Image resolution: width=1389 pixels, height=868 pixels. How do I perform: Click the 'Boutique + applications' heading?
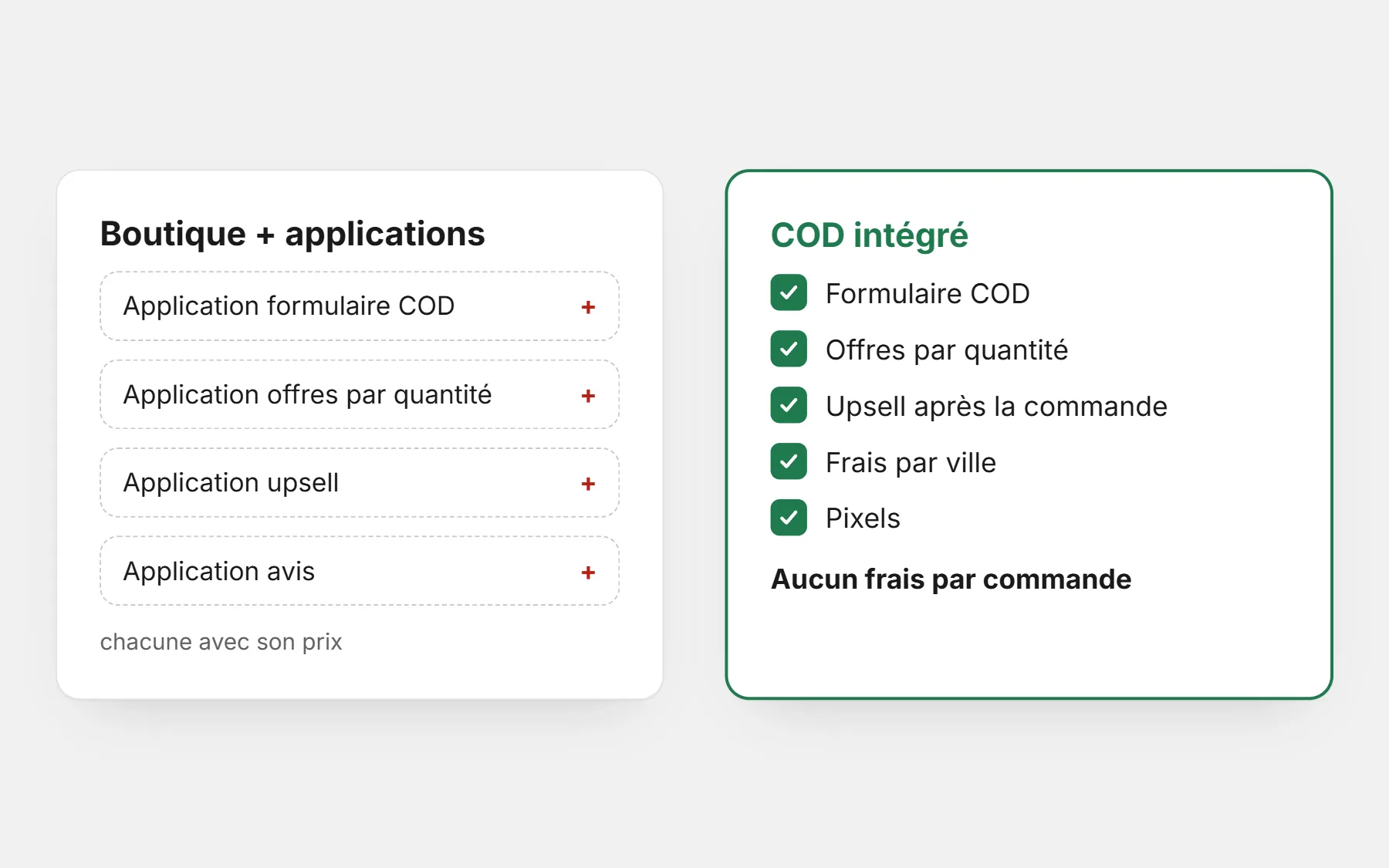(292, 234)
